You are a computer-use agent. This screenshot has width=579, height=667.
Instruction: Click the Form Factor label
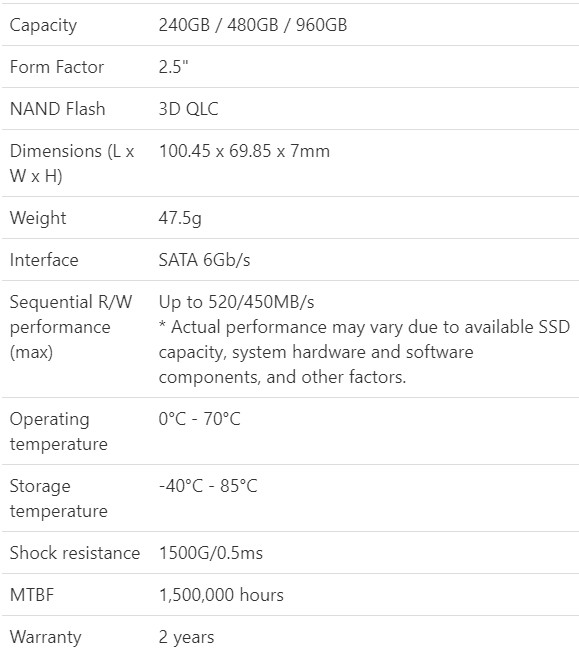click(57, 67)
